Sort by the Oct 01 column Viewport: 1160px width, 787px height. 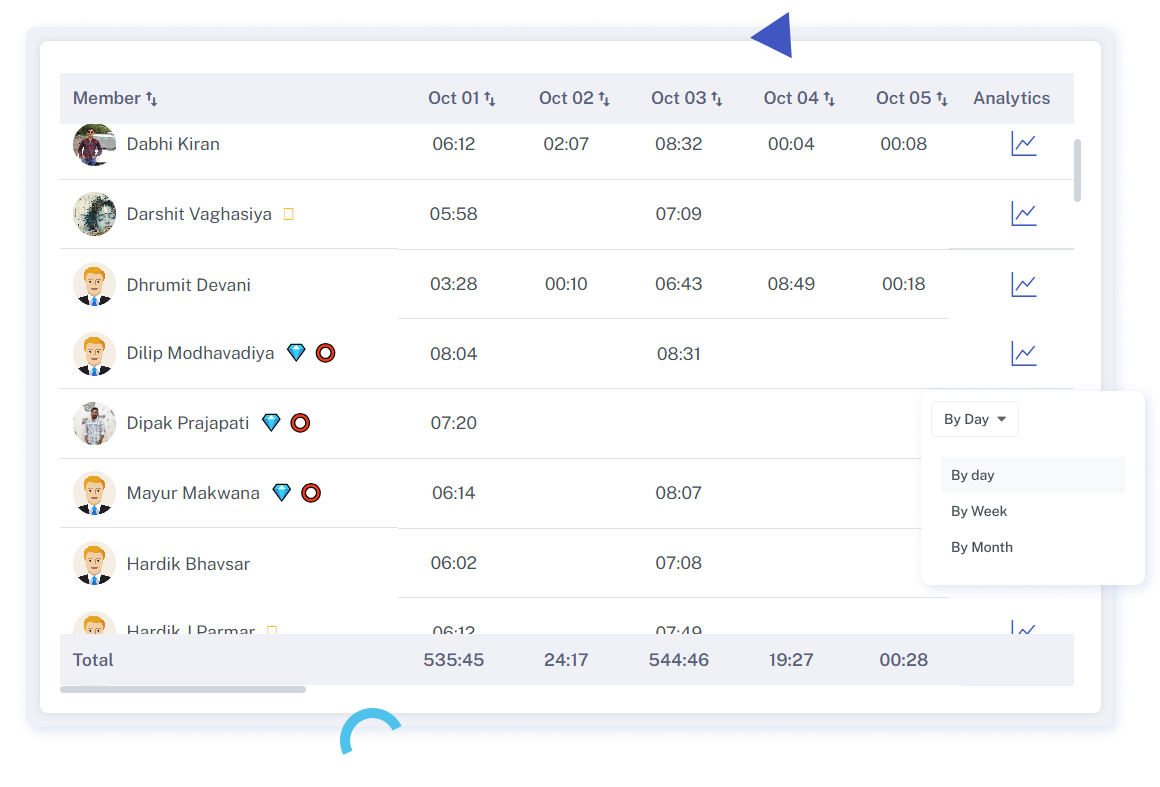[x=490, y=98]
